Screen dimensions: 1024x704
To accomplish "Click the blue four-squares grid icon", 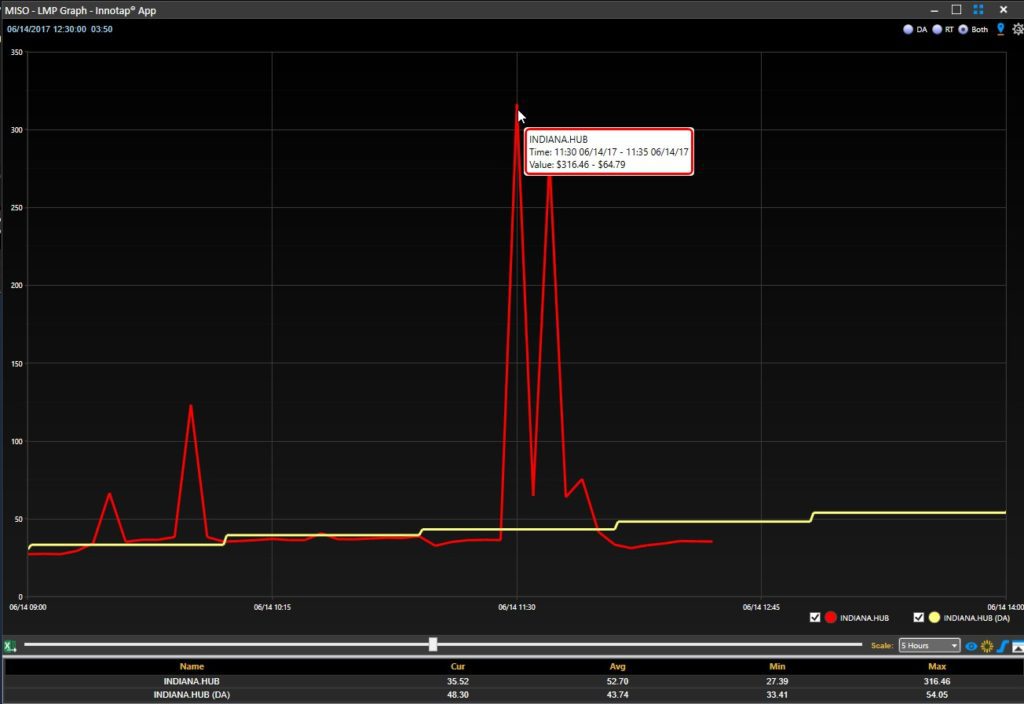I will tap(978, 10).
